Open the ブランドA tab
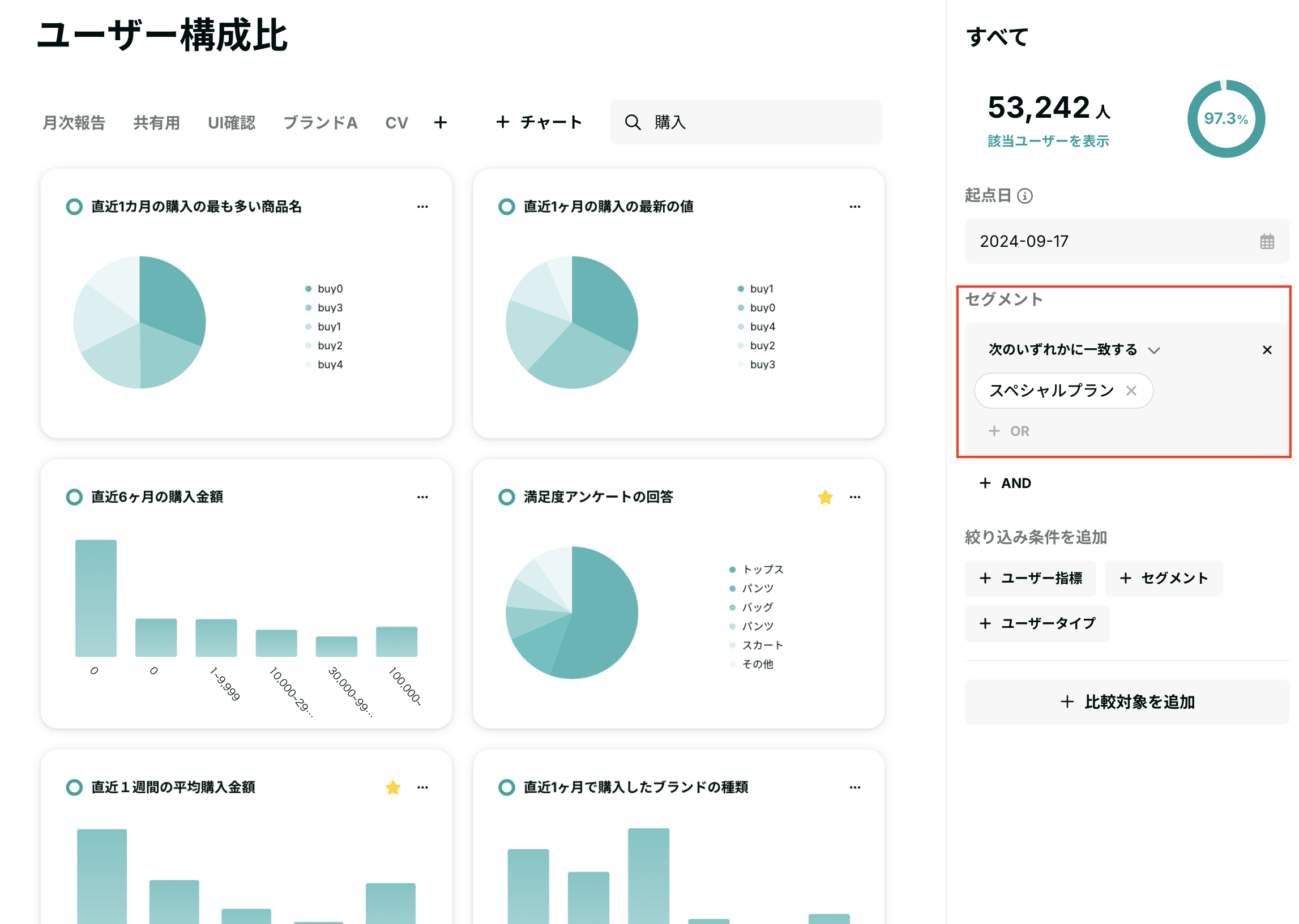 (x=321, y=123)
